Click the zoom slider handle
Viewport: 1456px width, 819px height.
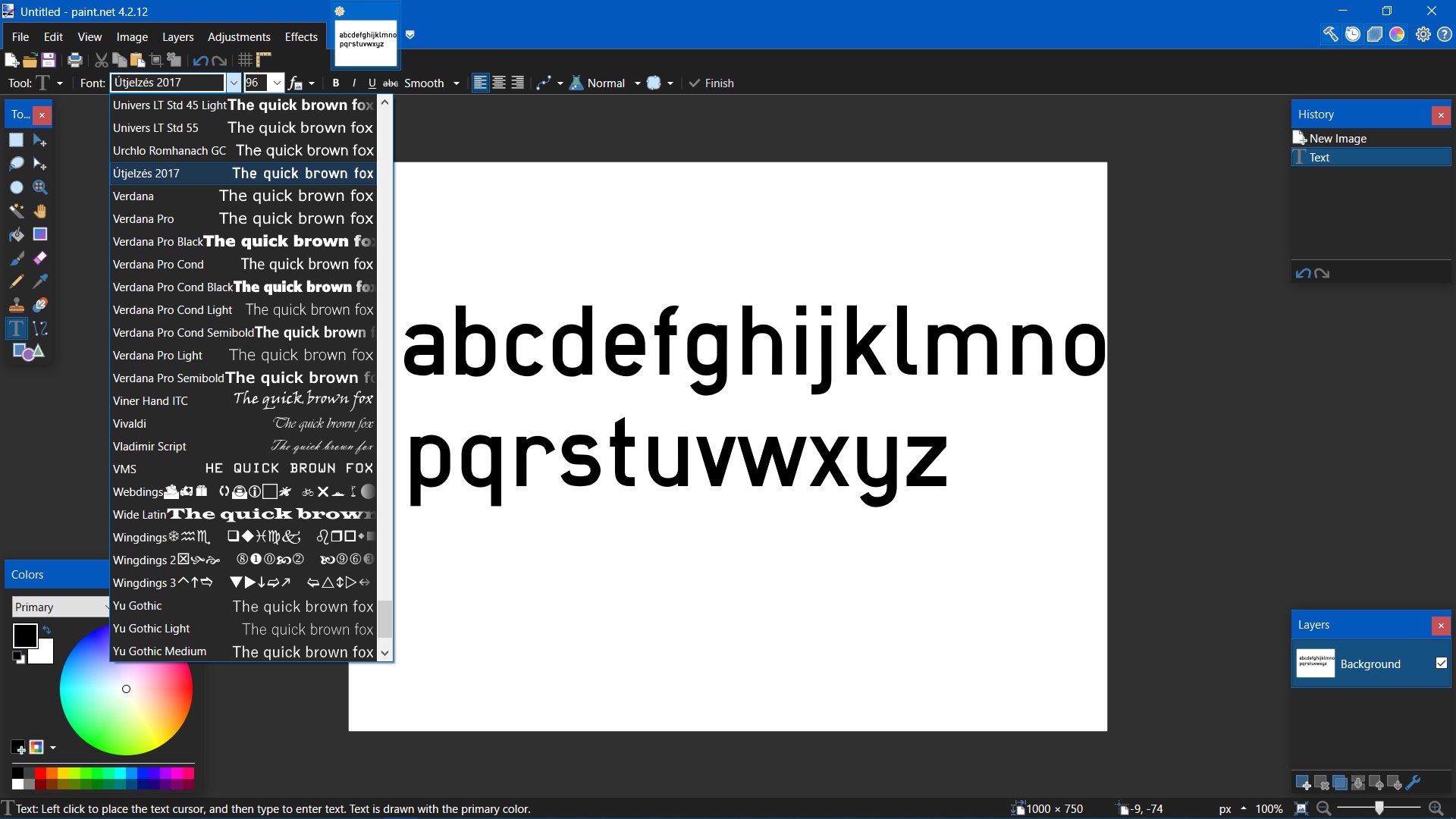(1379, 808)
